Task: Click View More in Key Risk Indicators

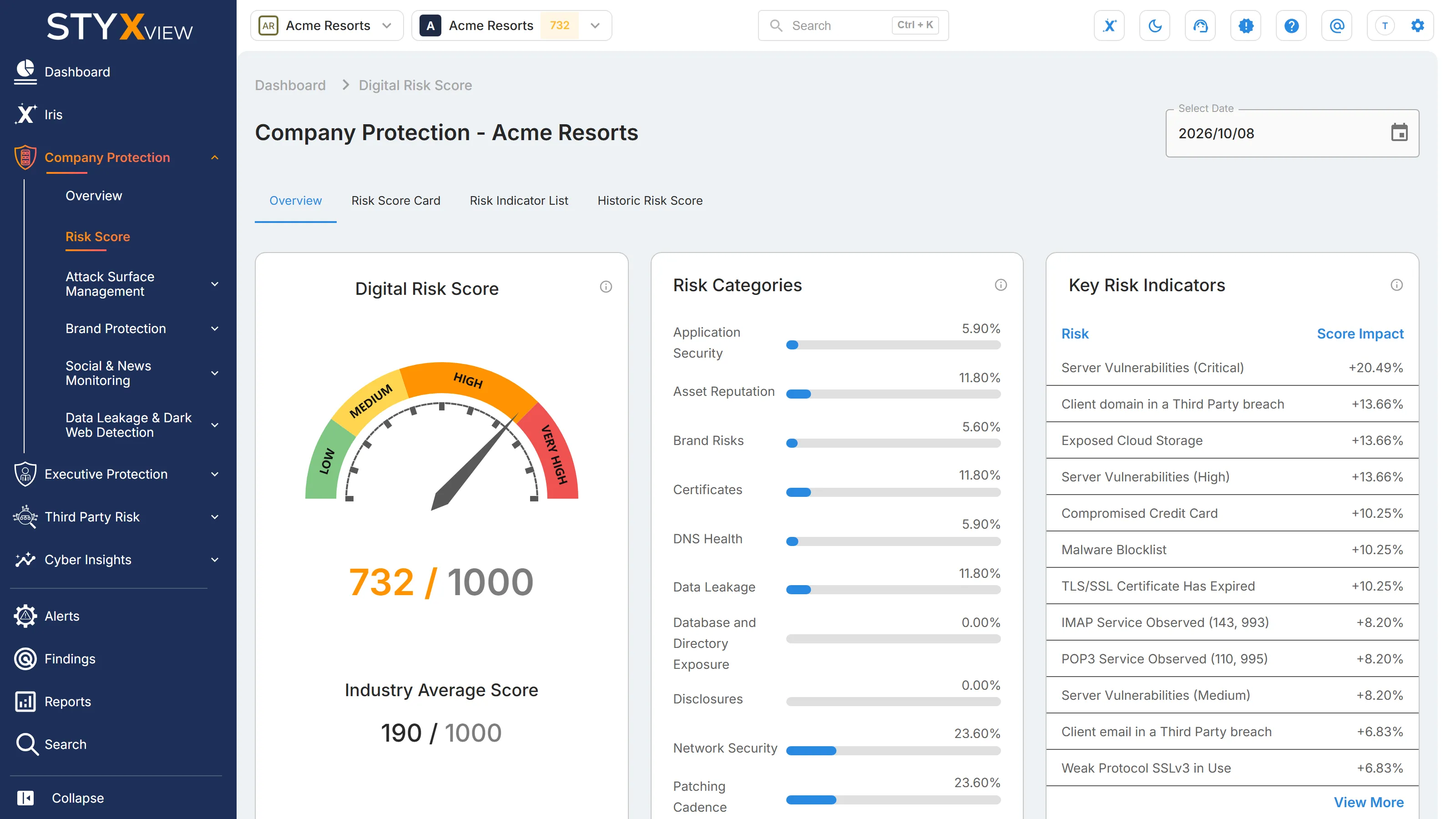Action: (x=1368, y=802)
